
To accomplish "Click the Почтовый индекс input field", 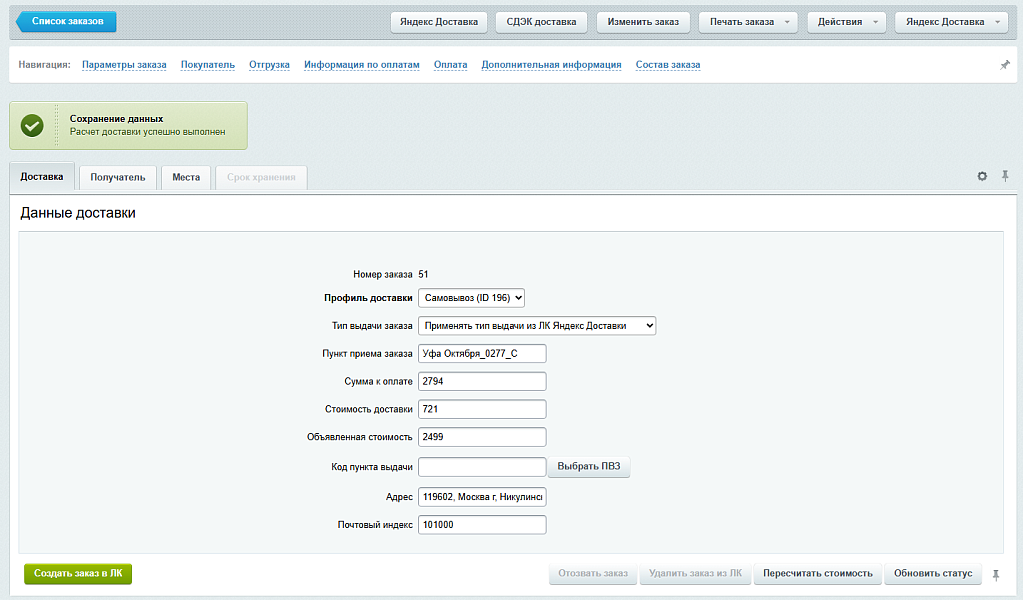I will click(481, 525).
